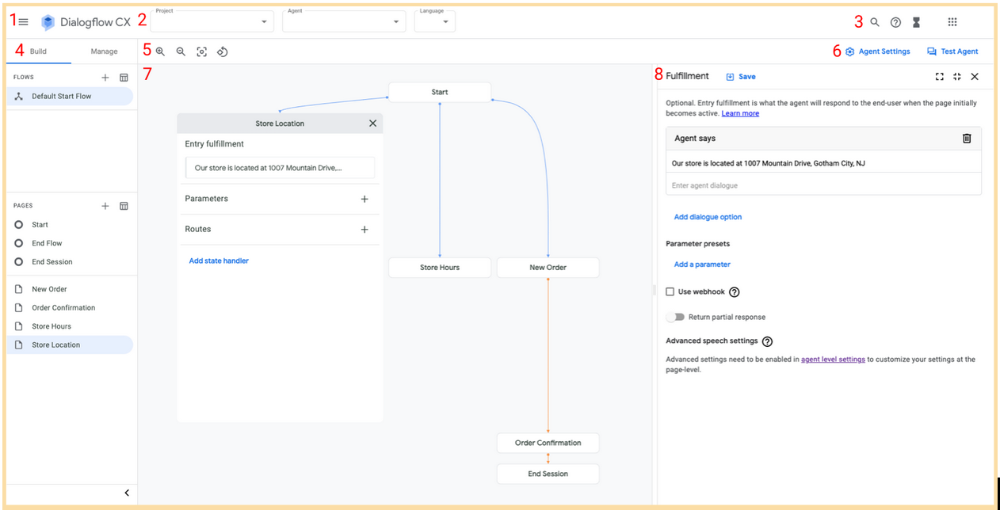Click the Test Agent button
Viewport: 1000px width, 510px height.
pos(953,51)
